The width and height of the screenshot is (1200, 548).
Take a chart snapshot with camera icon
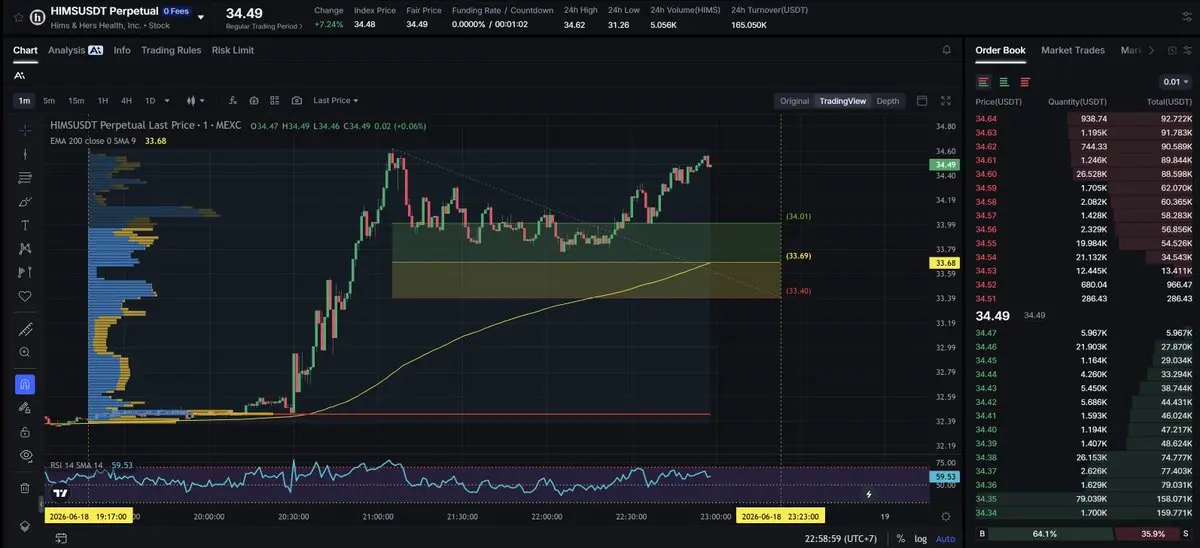297,100
